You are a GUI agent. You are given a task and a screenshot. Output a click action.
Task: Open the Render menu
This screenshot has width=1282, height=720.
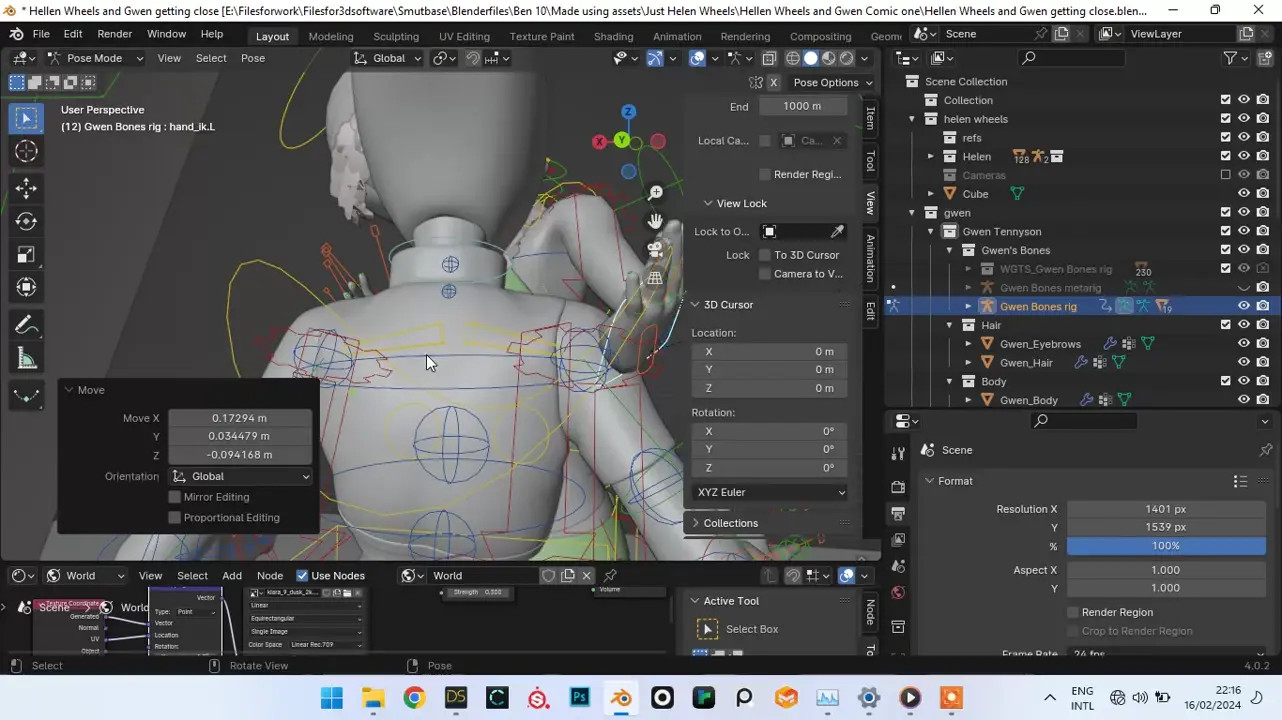tap(114, 34)
